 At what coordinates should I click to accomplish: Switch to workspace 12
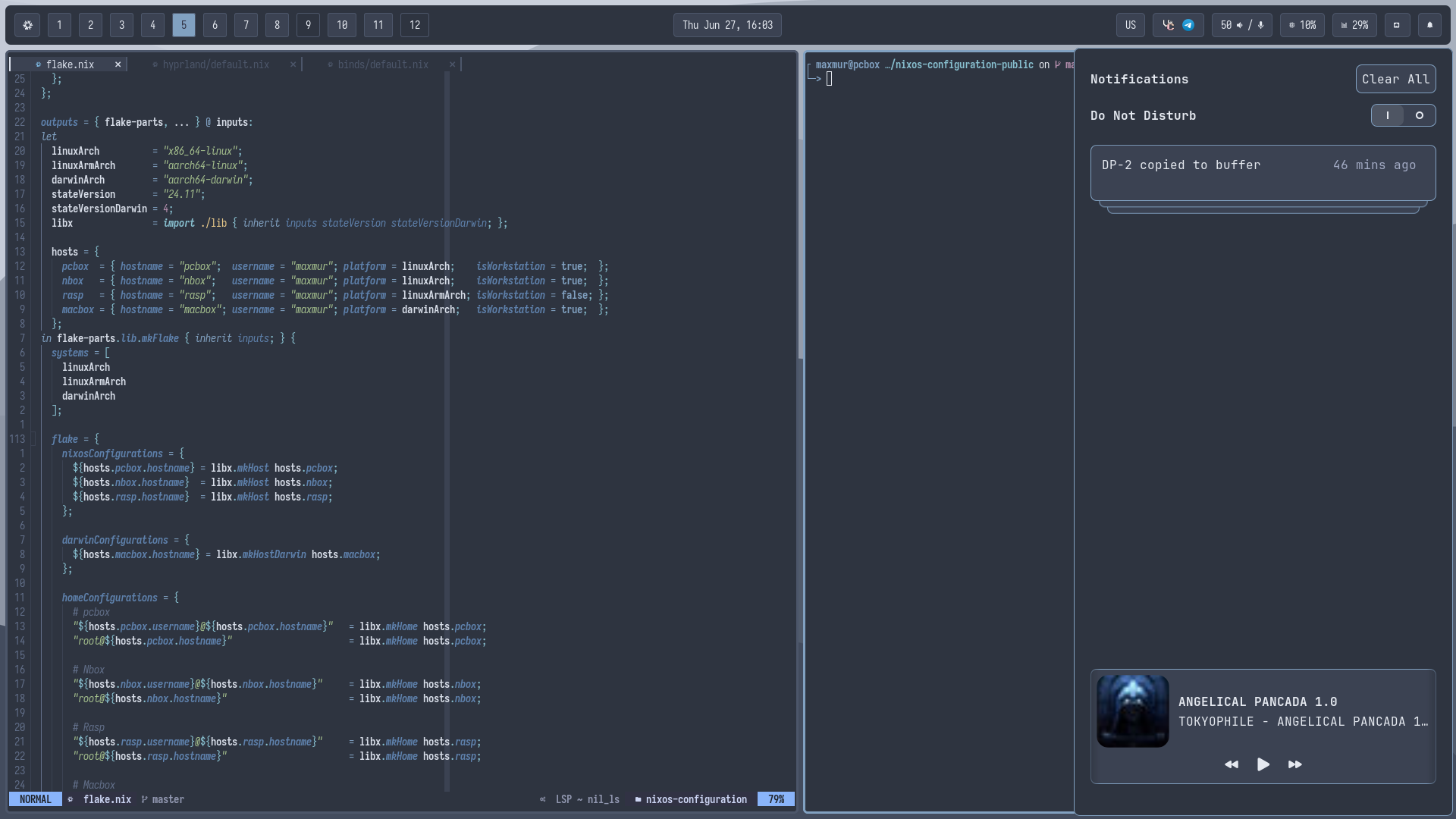coord(414,25)
